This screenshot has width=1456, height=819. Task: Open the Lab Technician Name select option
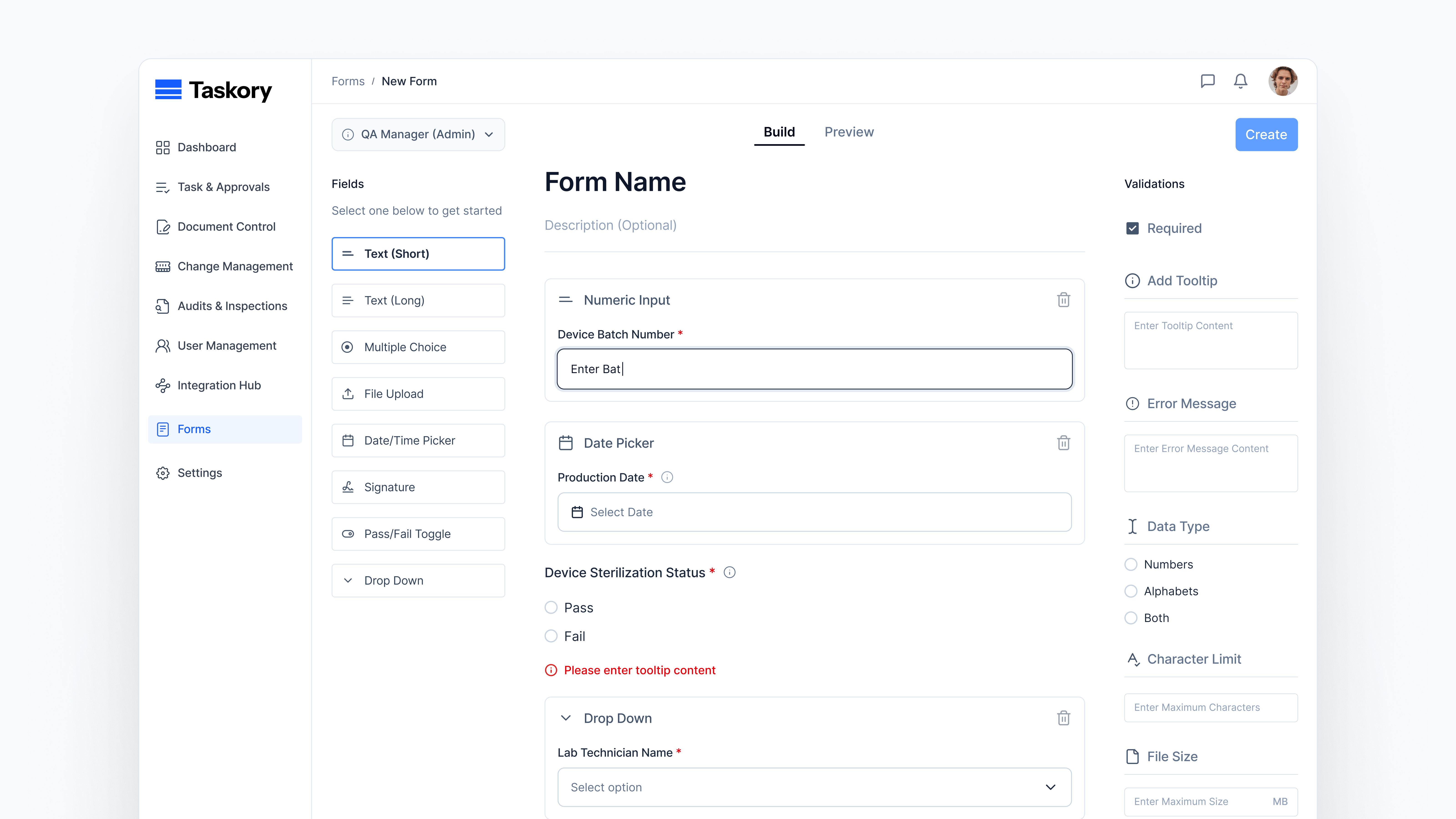(814, 787)
